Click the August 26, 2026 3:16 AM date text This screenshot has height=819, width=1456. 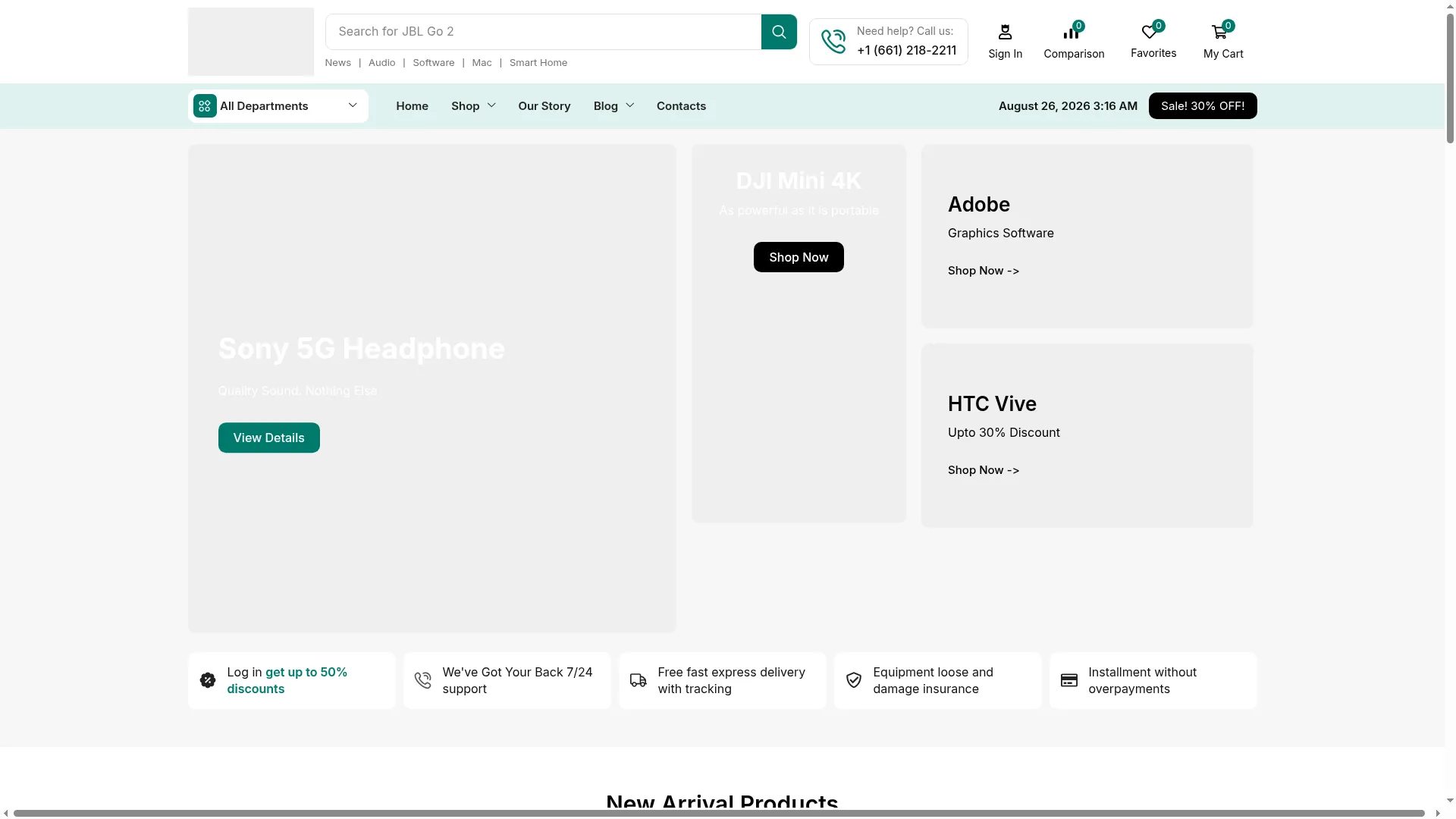tap(1068, 106)
